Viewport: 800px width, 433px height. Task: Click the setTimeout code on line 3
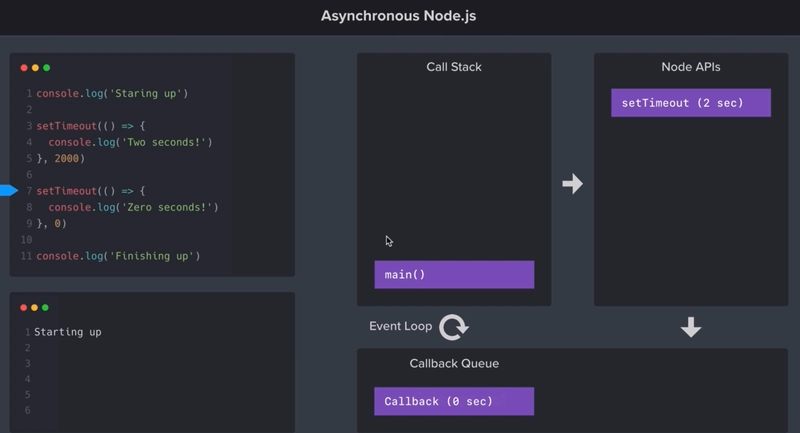point(91,126)
